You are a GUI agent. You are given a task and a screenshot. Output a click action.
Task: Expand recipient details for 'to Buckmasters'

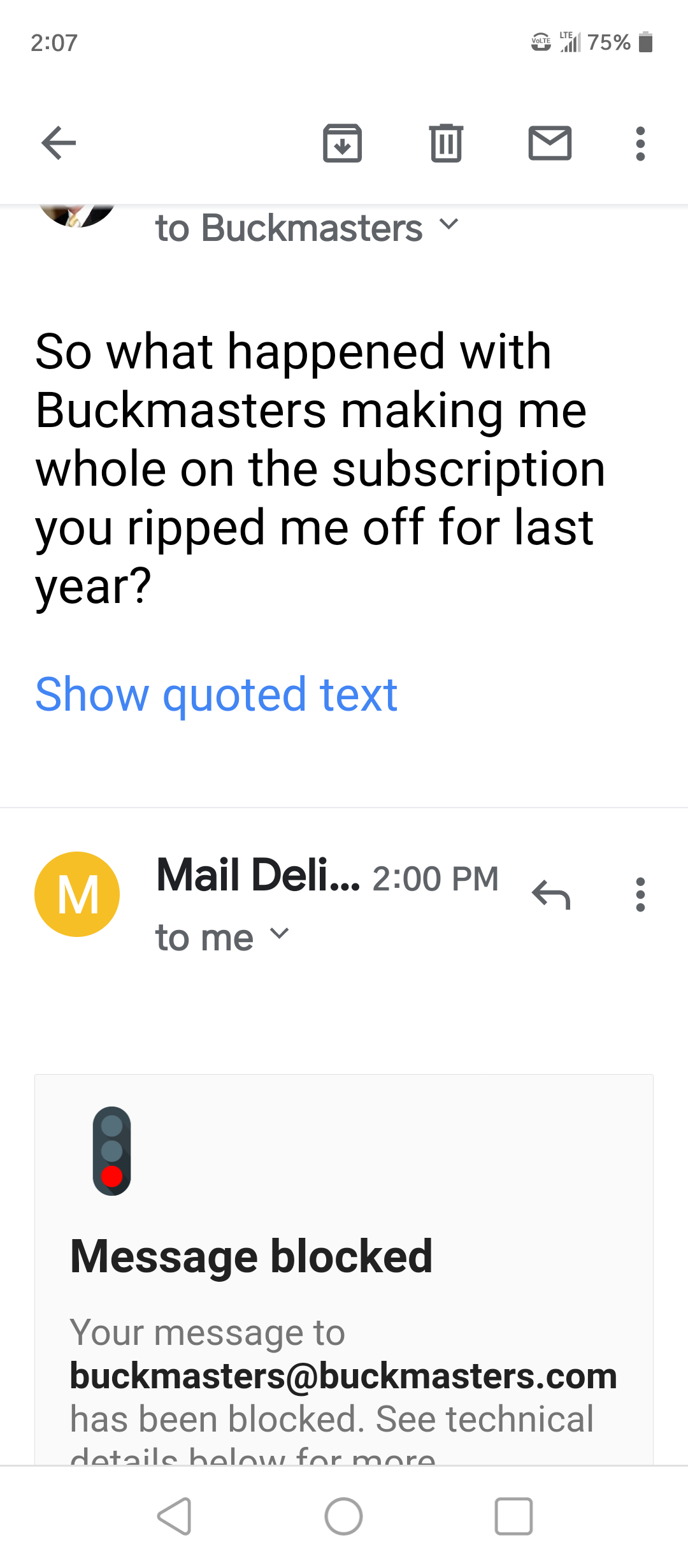(x=307, y=228)
